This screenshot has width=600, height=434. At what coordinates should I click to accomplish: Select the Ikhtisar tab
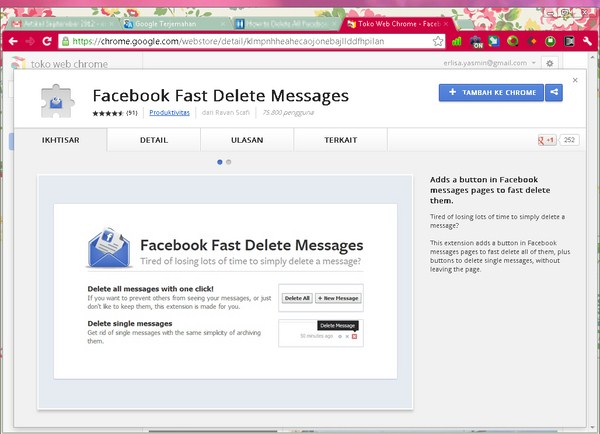(x=60, y=140)
